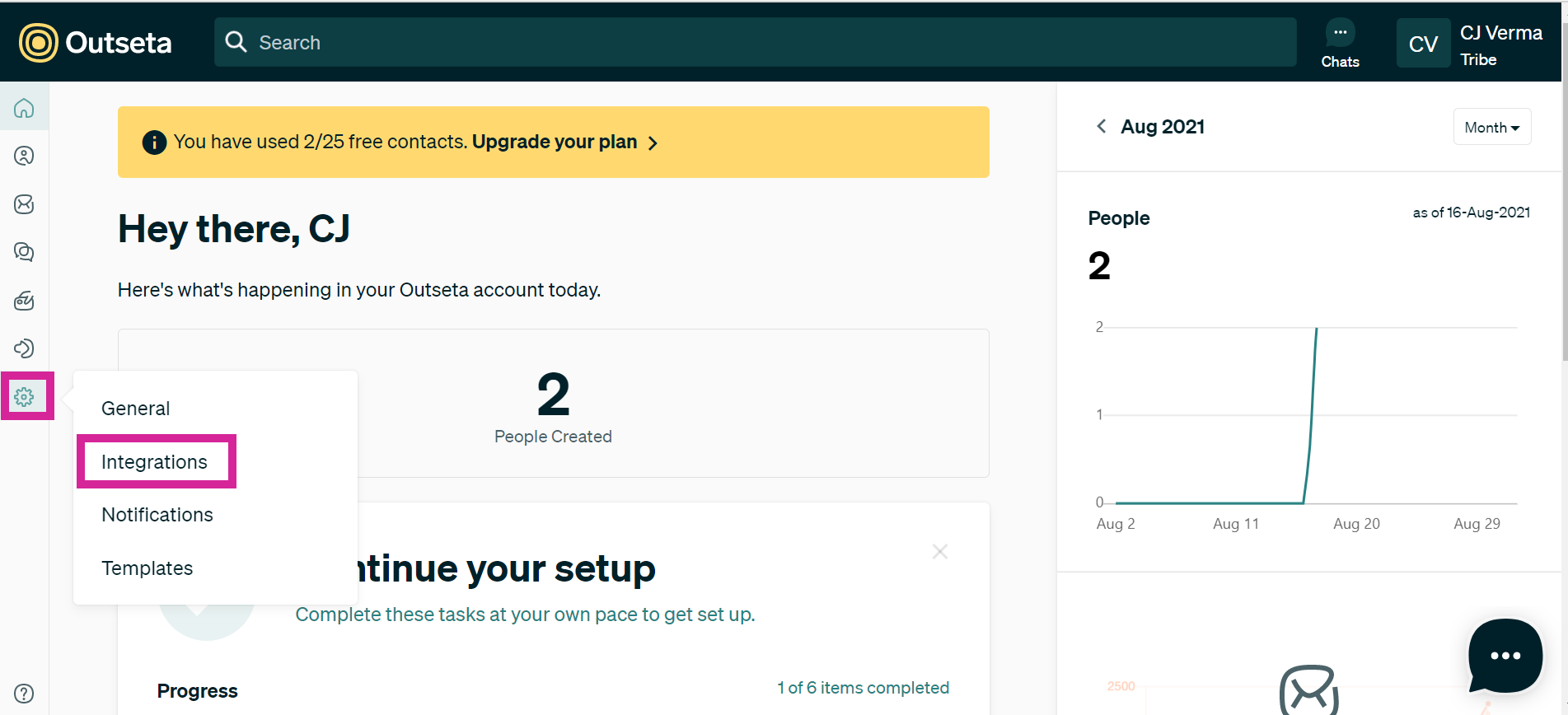Screen dimensions: 1568x715
Task: Click the 'as of 16-Aug-2021' text
Action: click(1472, 213)
